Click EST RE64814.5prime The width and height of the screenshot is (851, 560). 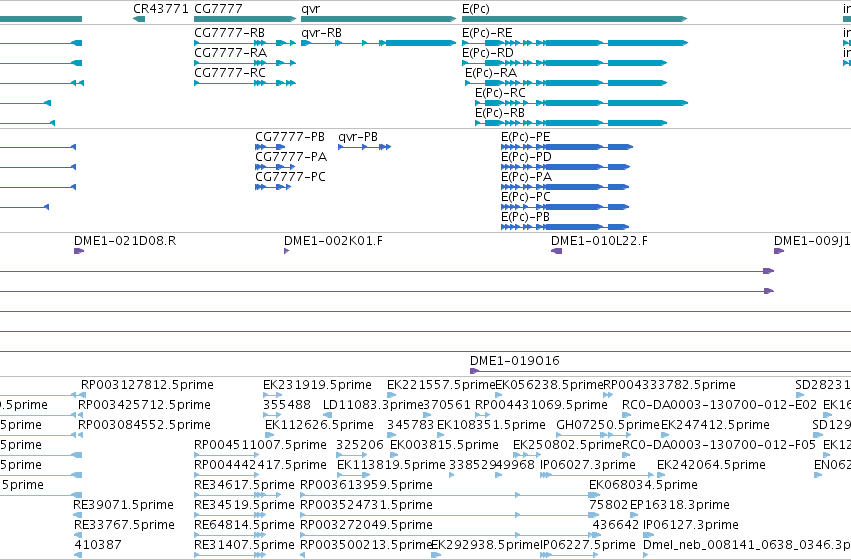coord(244,525)
